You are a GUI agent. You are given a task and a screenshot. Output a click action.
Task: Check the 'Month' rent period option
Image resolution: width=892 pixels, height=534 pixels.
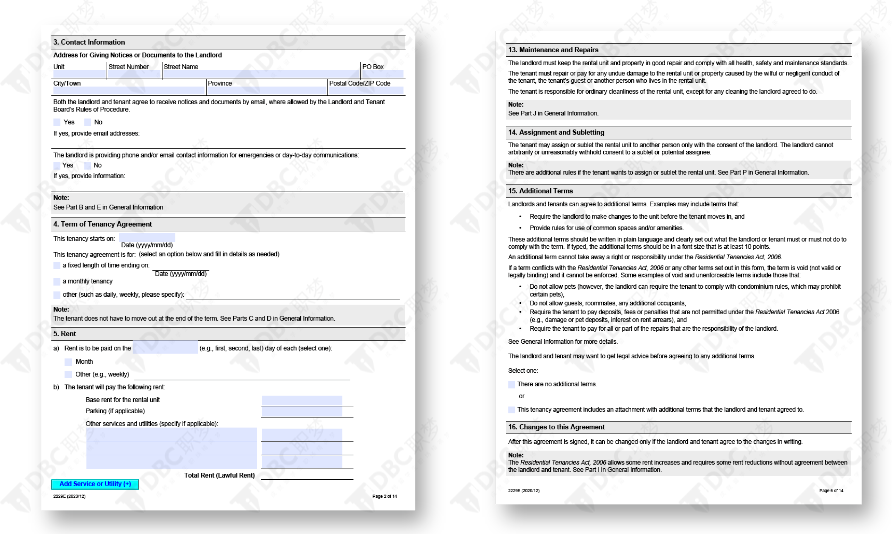tap(68, 362)
